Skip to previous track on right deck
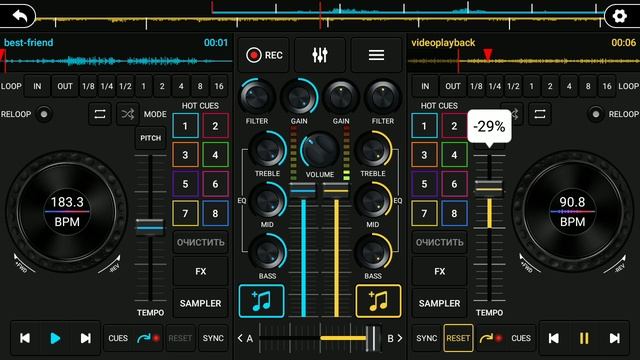 [x=554, y=338]
